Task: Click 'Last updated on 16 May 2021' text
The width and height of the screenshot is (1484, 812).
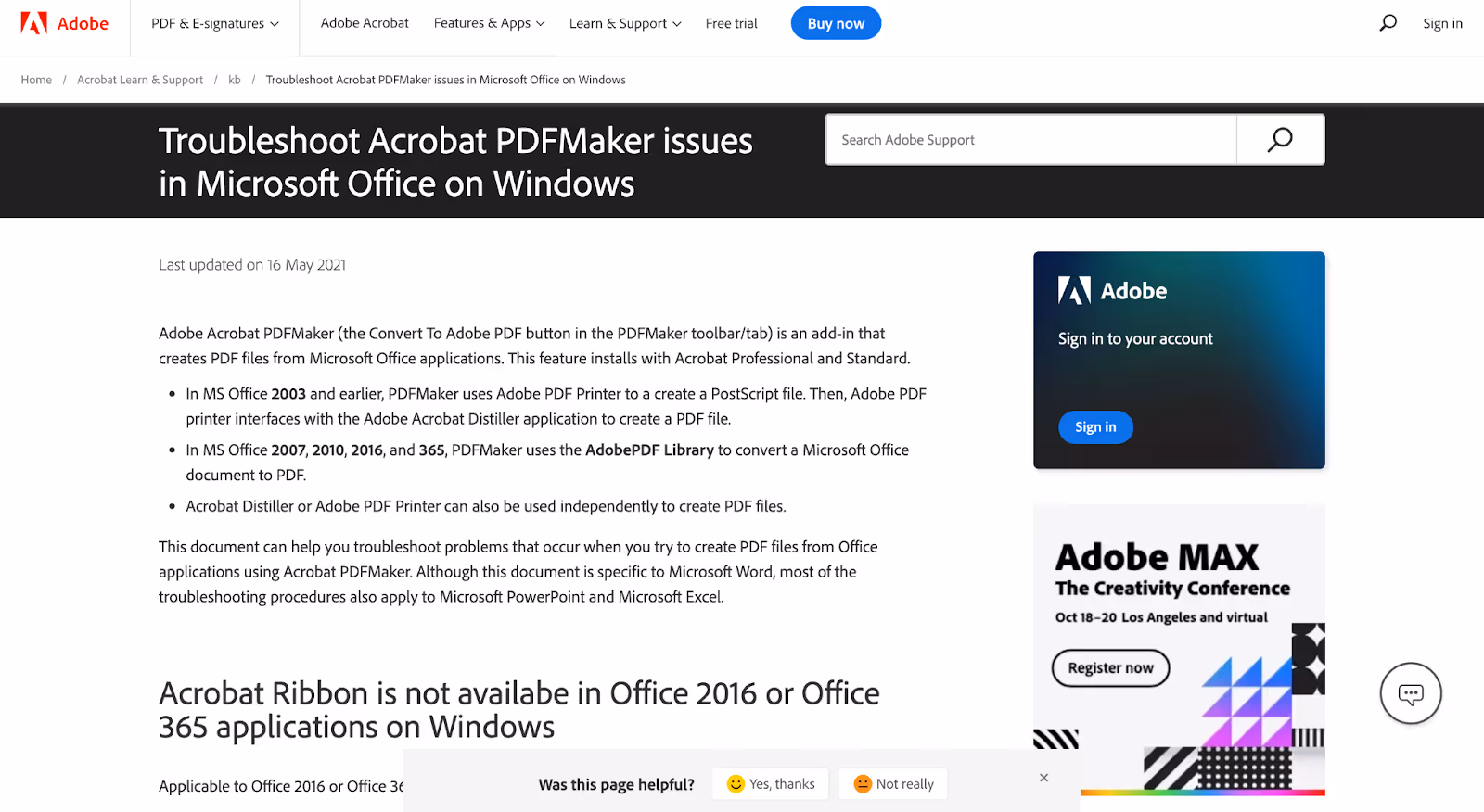Action: tap(252, 265)
